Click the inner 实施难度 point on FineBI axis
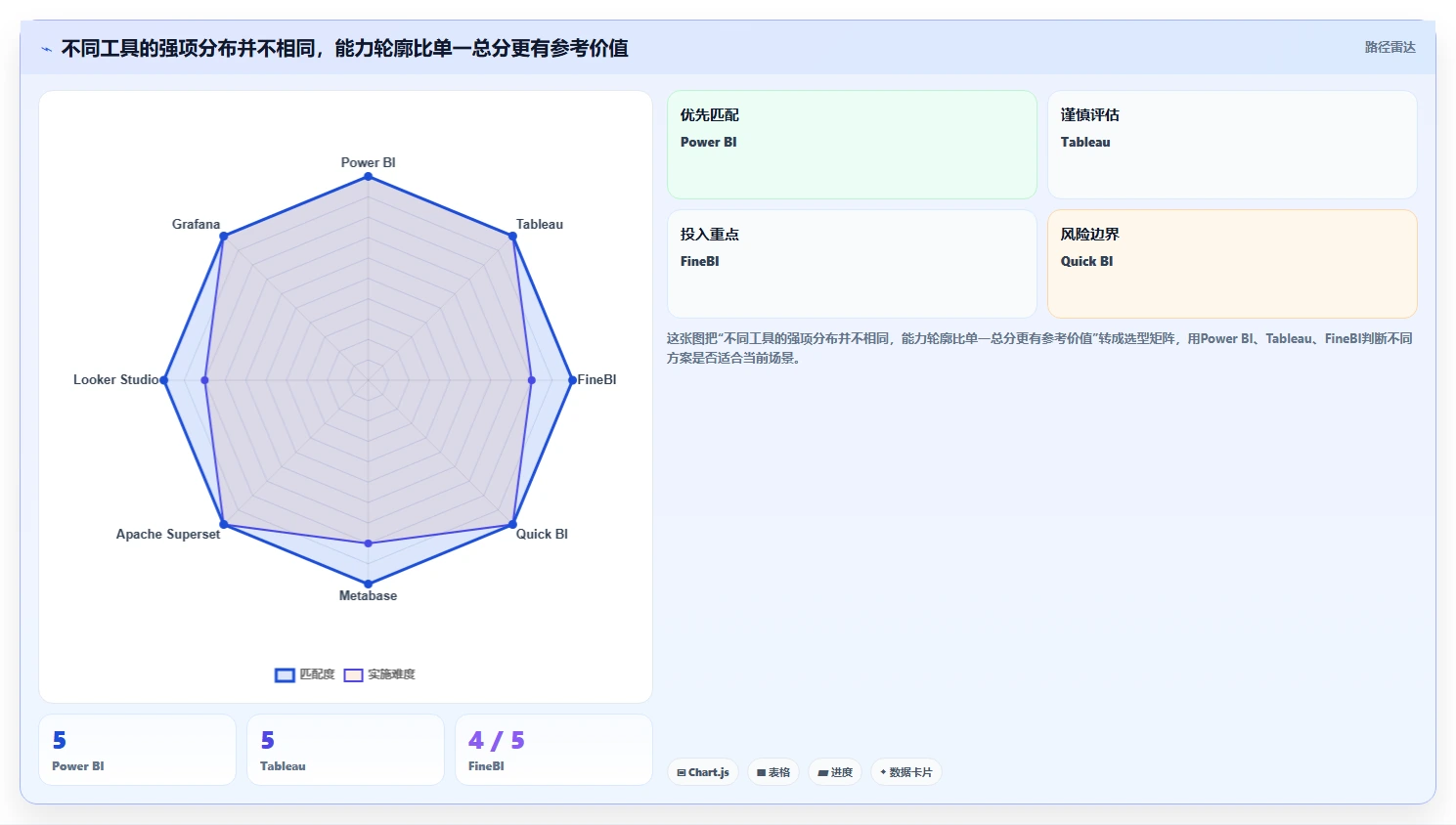Screen dimensions: 1456x825 coord(531,379)
